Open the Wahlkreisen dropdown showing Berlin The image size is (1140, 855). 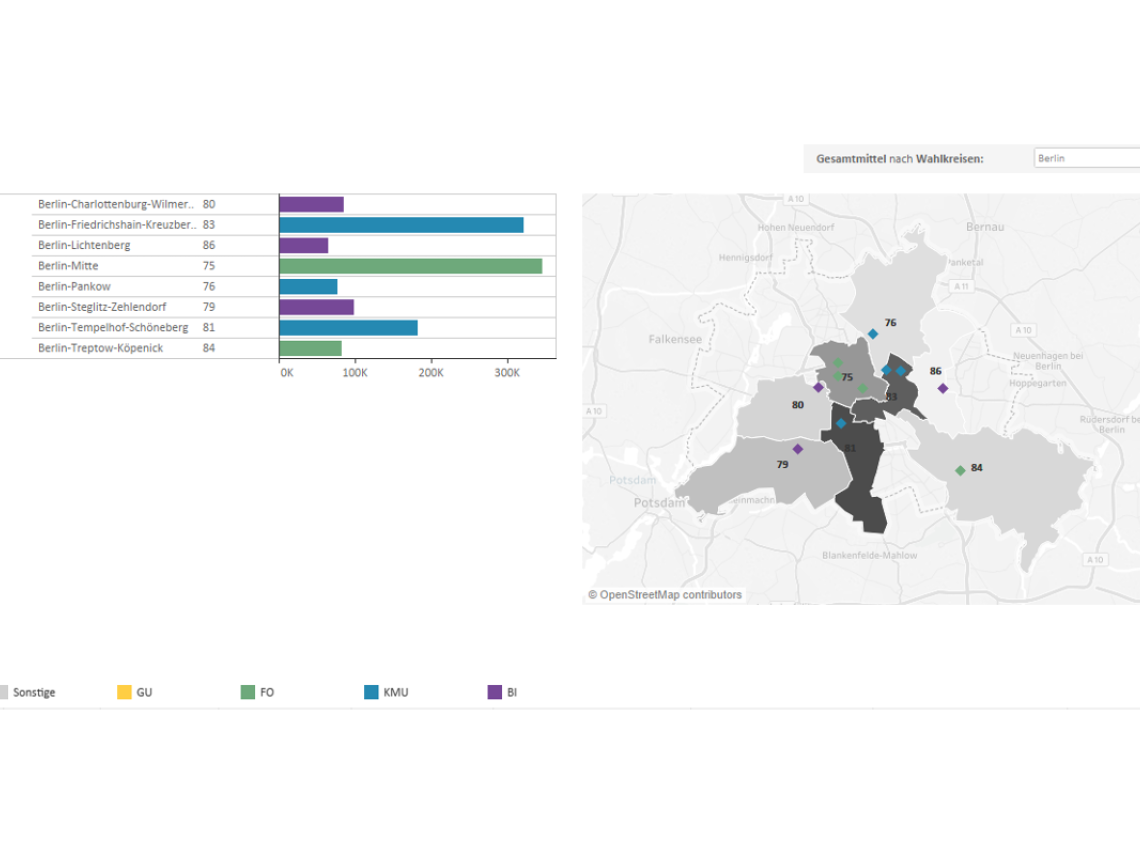[x=1086, y=158]
